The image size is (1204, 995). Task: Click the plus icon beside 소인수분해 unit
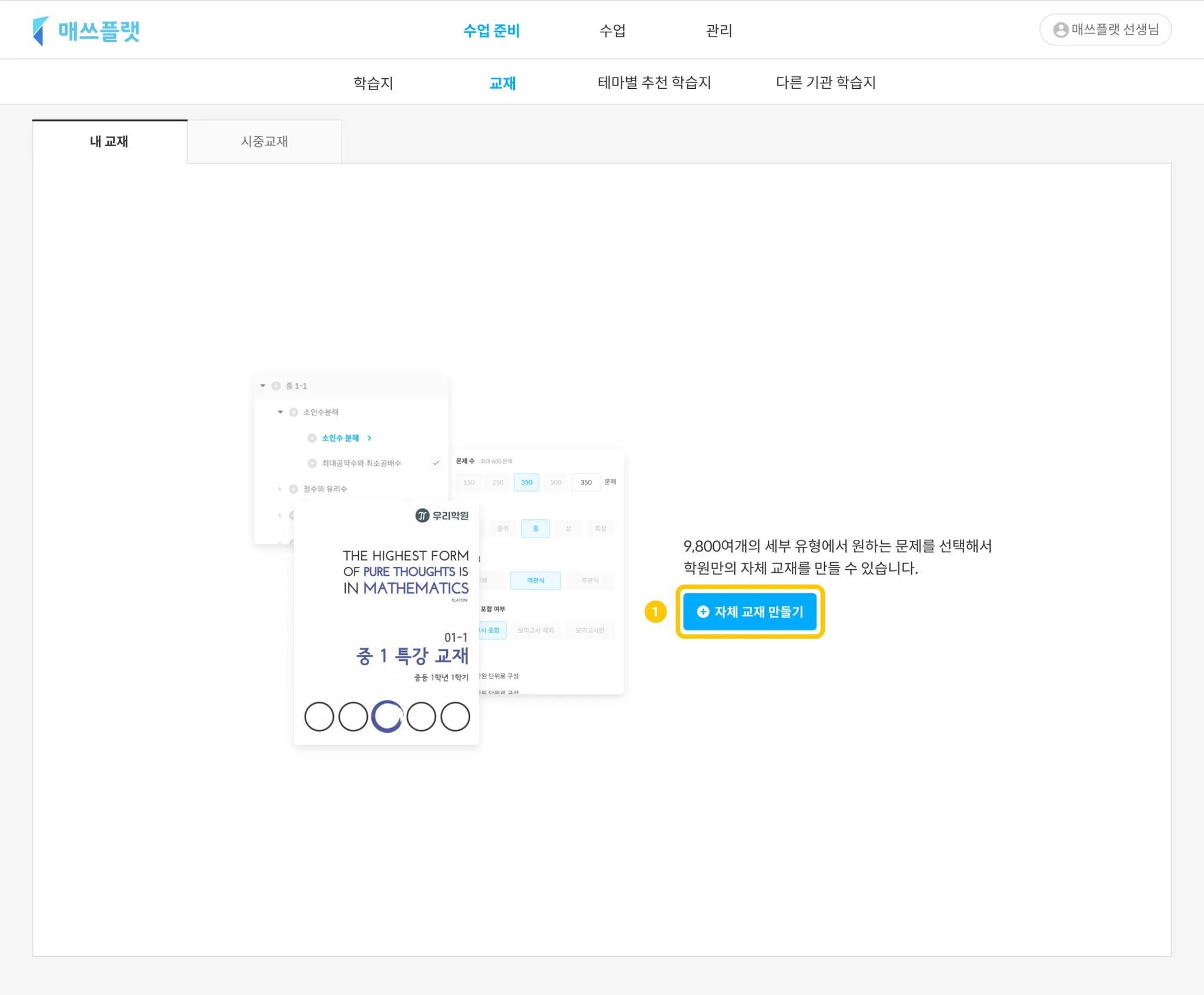[x=293, y=412]
